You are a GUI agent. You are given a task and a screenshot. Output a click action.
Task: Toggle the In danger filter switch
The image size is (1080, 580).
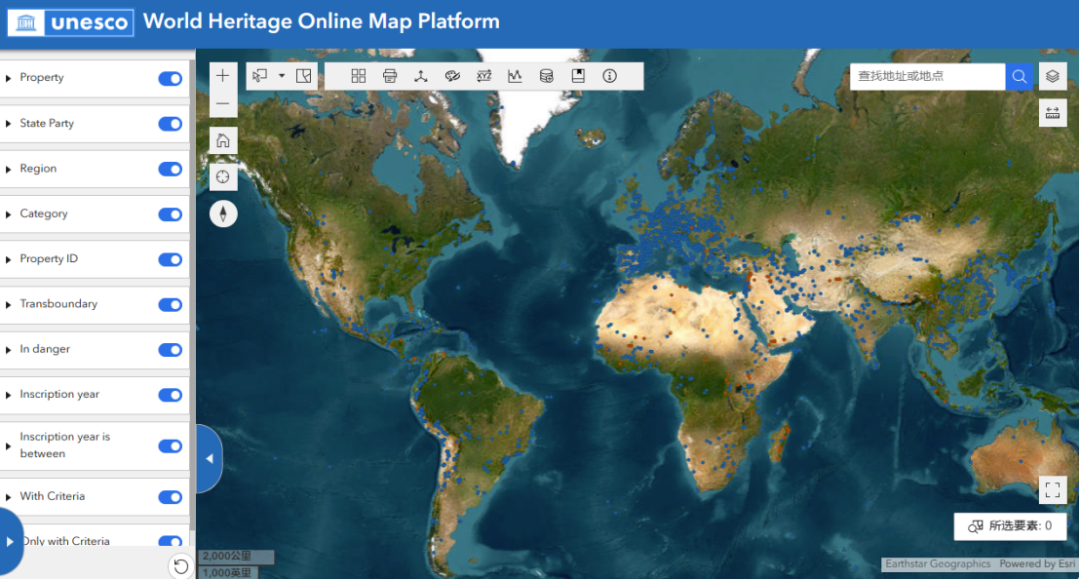[170, 350]
